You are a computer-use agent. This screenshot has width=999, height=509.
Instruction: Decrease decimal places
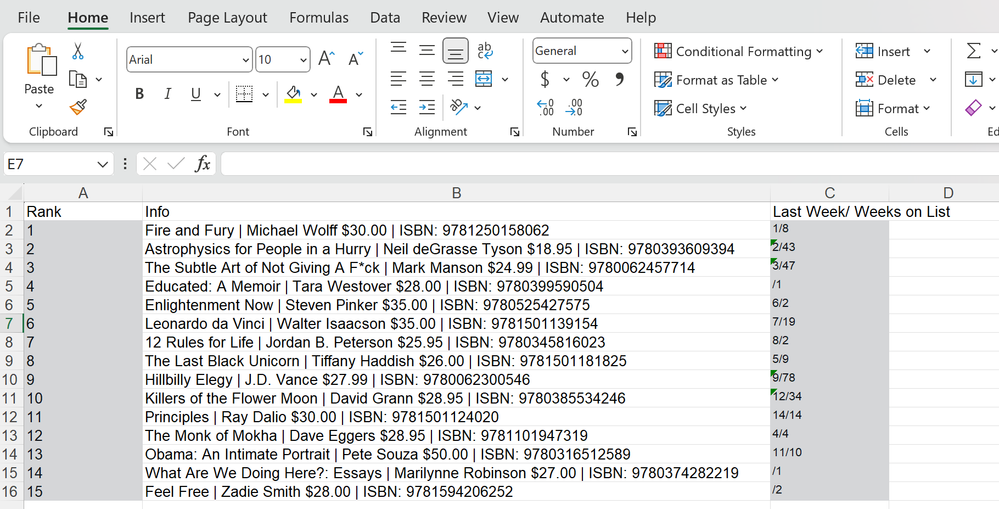(x=574, y=107)
